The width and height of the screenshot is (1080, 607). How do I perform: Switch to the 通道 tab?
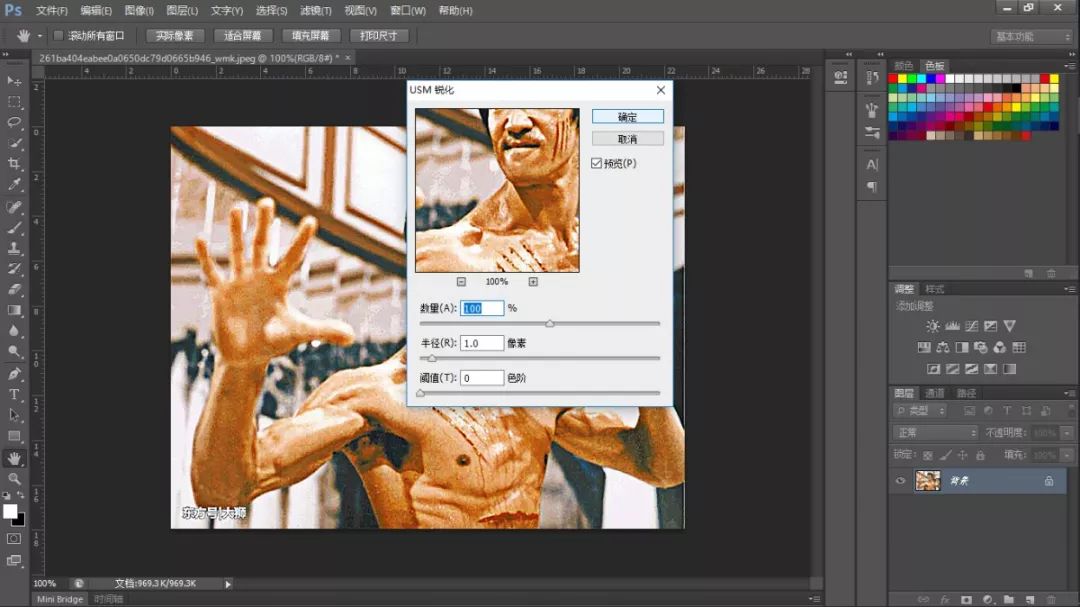(x=934, y=393)
